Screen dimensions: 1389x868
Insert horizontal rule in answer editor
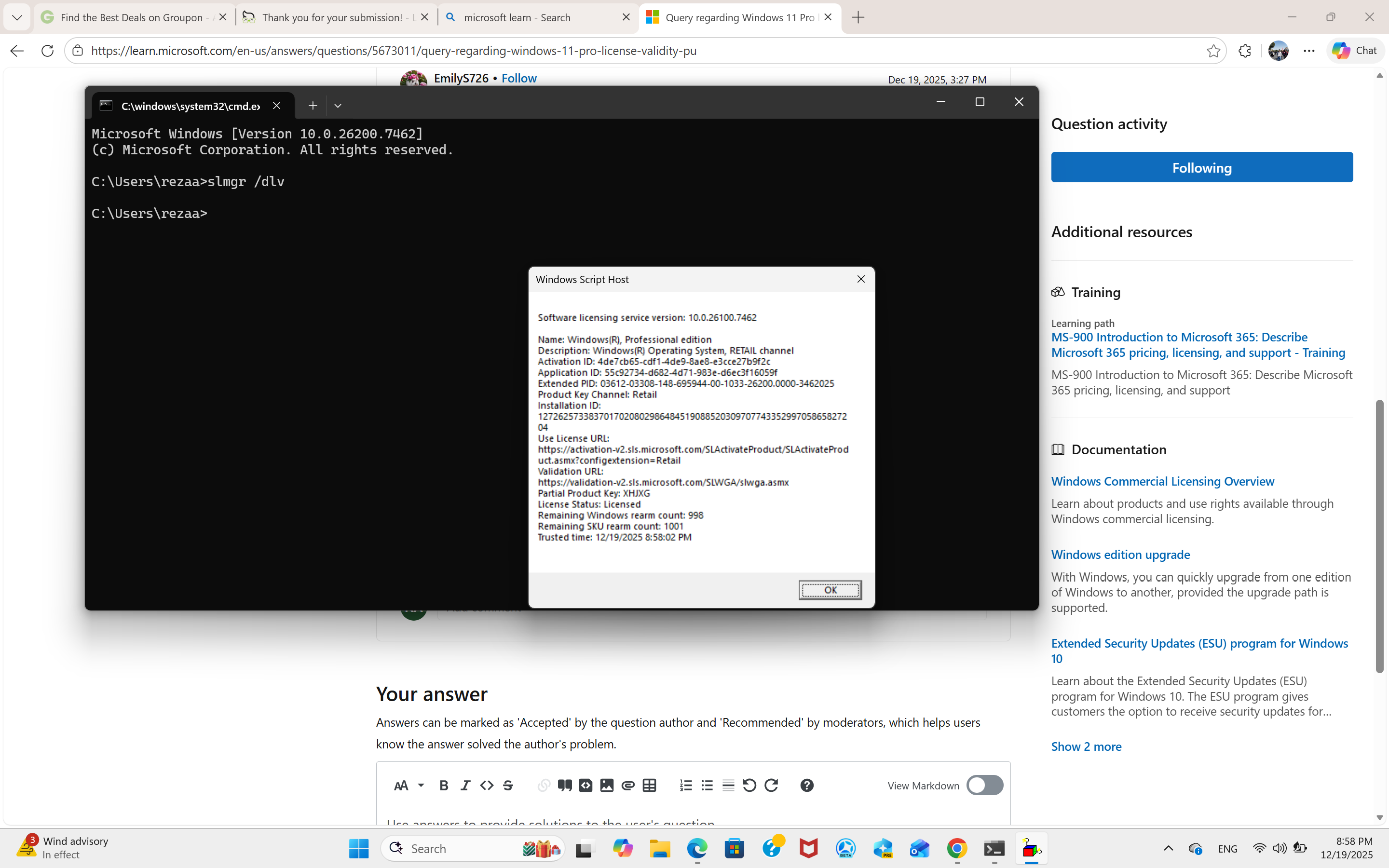pos(728,786)
